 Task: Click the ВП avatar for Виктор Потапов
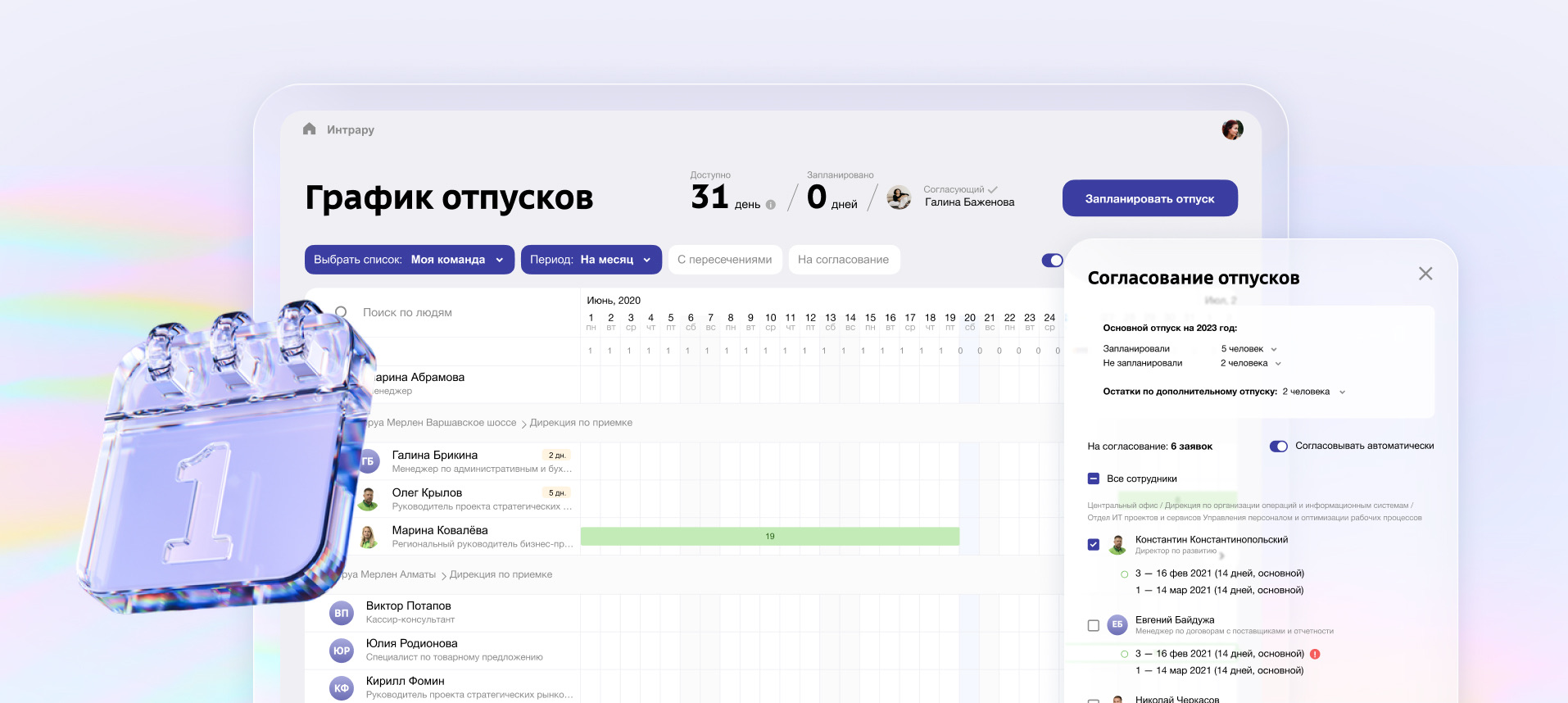(342, 613)
